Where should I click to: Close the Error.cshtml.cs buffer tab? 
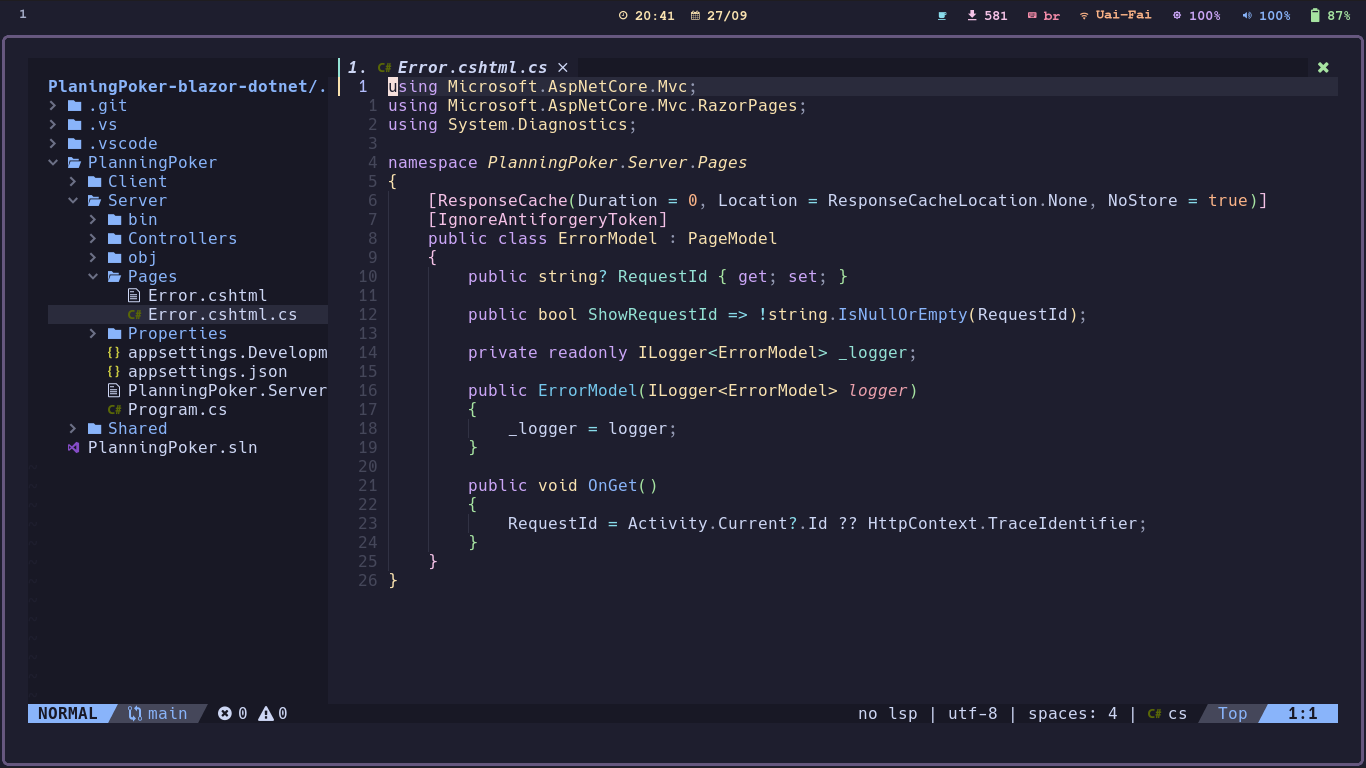(x=562, y=67)
